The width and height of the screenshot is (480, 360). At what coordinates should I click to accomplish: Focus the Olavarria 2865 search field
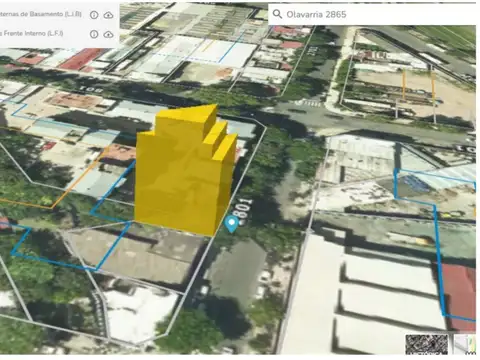pyautogui.click(x=372, y=14)
